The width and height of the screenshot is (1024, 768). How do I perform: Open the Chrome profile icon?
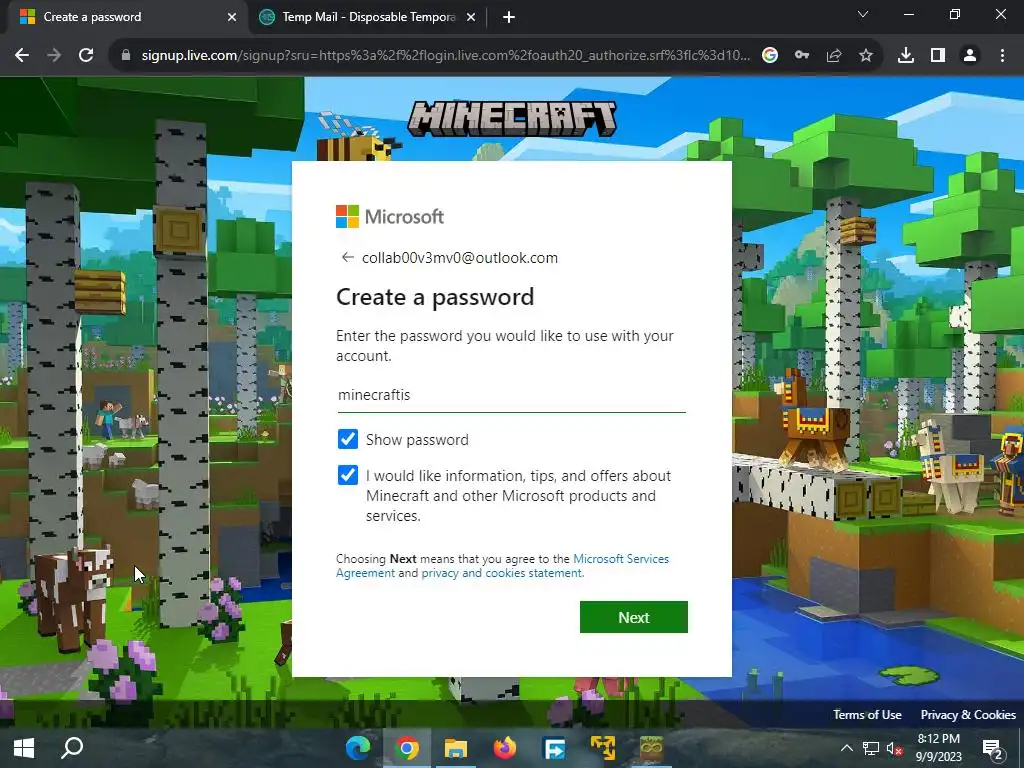[970, 56]
